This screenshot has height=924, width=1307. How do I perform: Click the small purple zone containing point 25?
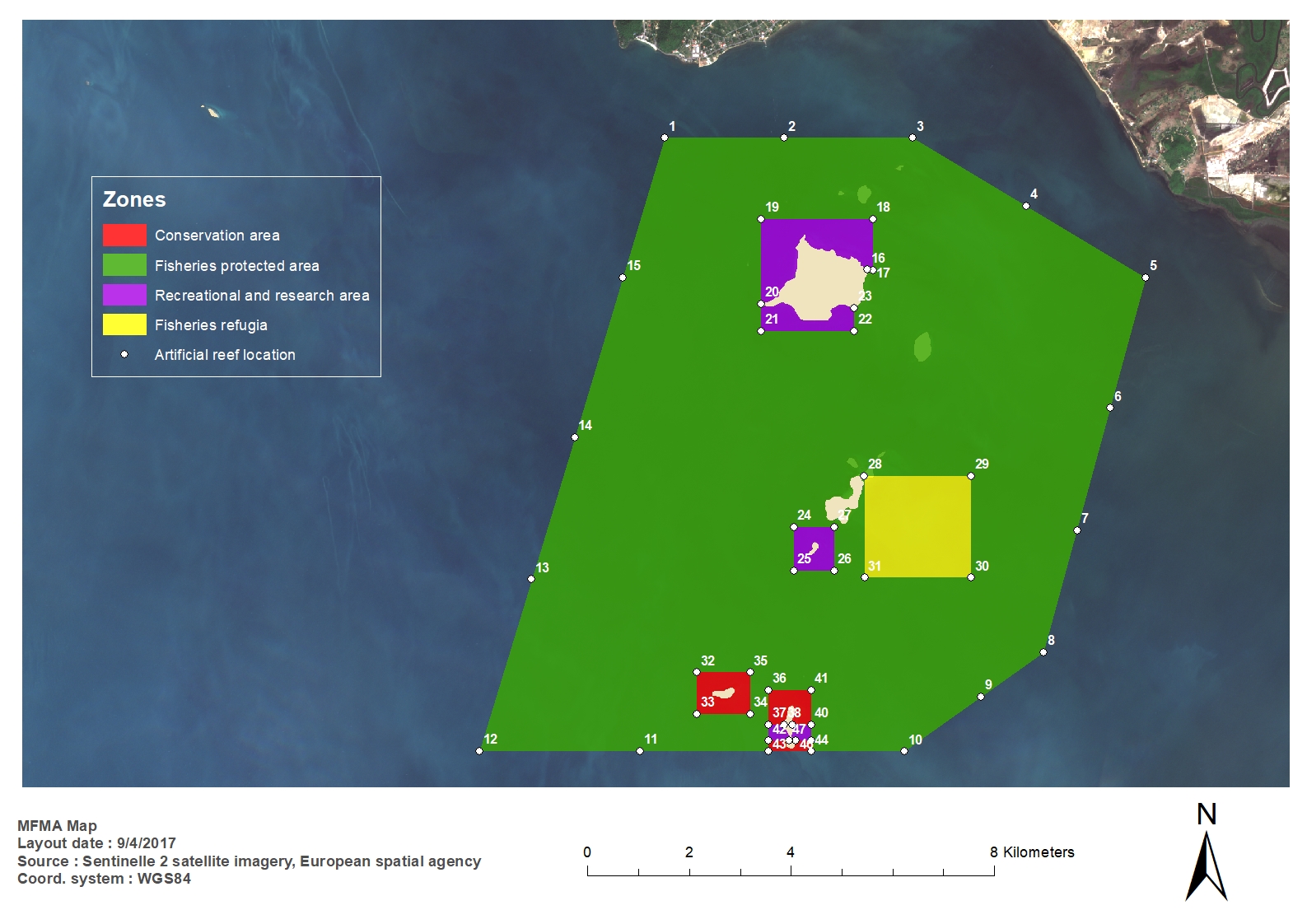click(x=814, y=548)
